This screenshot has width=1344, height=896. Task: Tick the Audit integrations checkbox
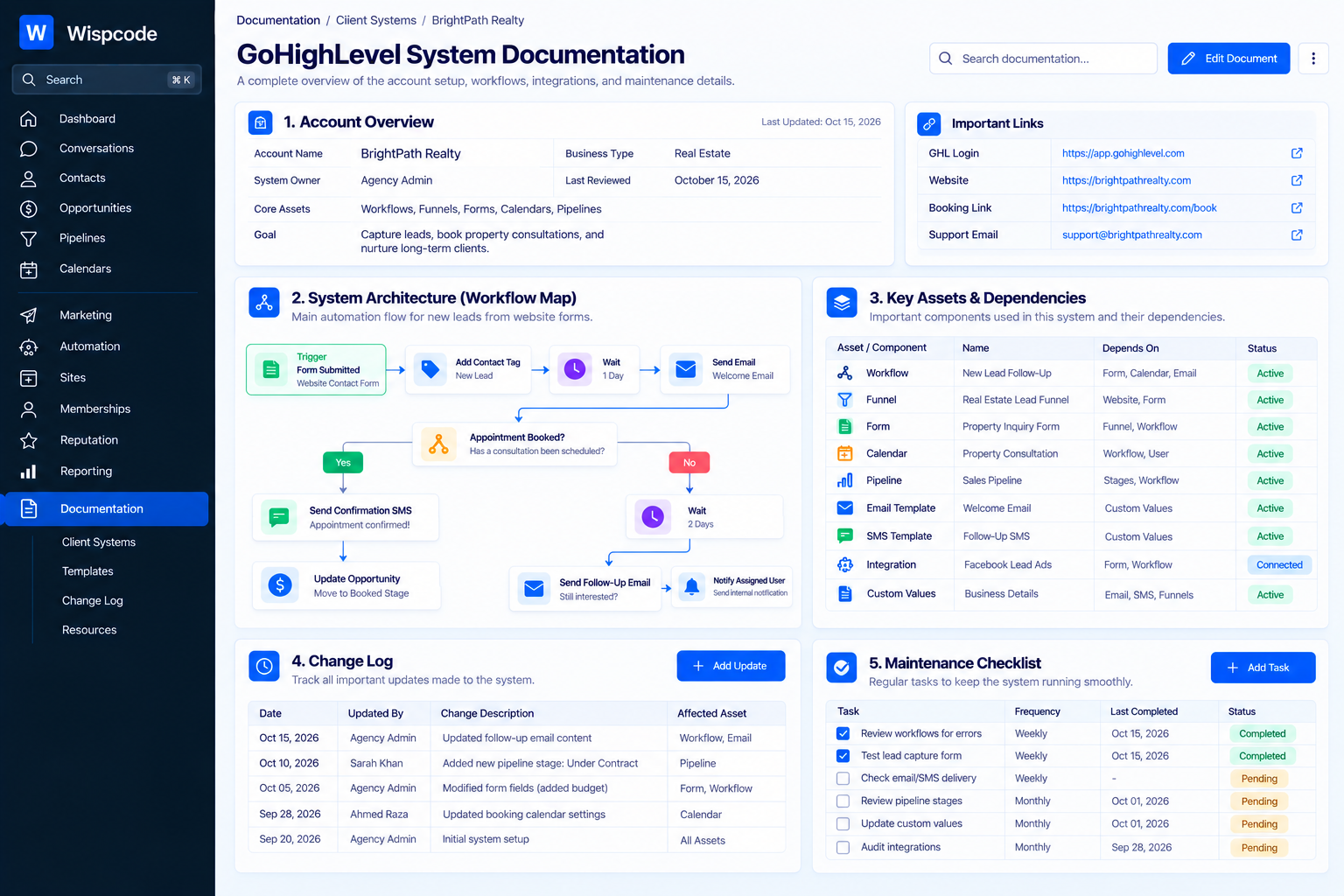pos(843,847)
